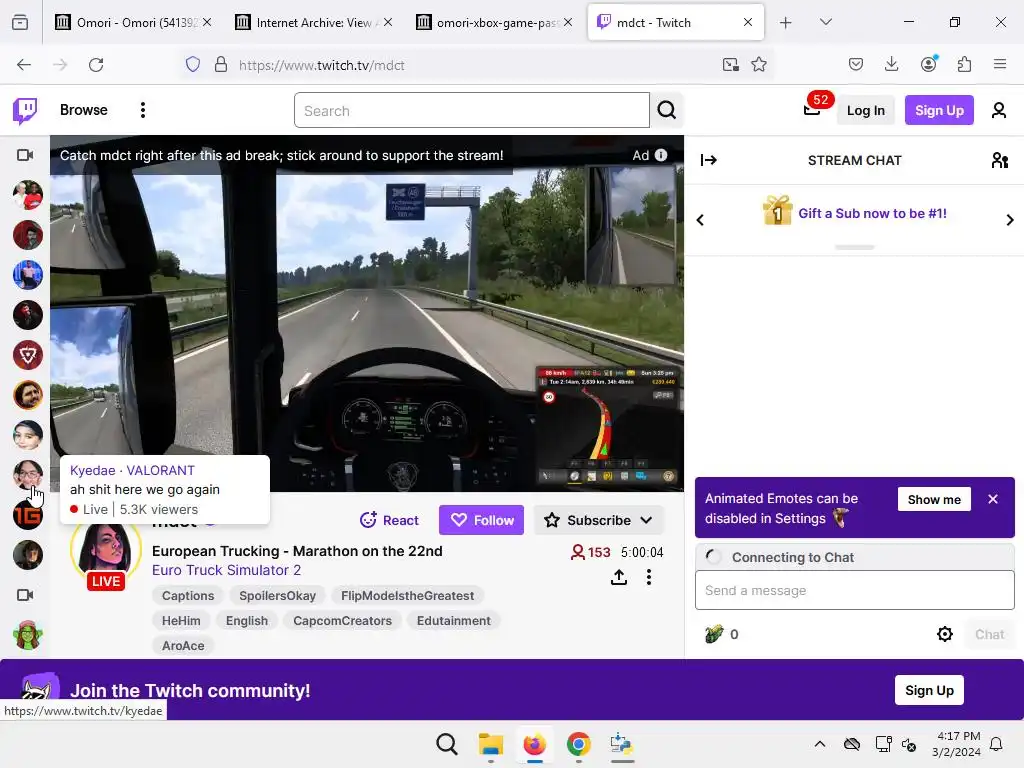Screen dimensions: 1024x768
Task: Open File Explorer from taskbar
Action: click(491, 744)
